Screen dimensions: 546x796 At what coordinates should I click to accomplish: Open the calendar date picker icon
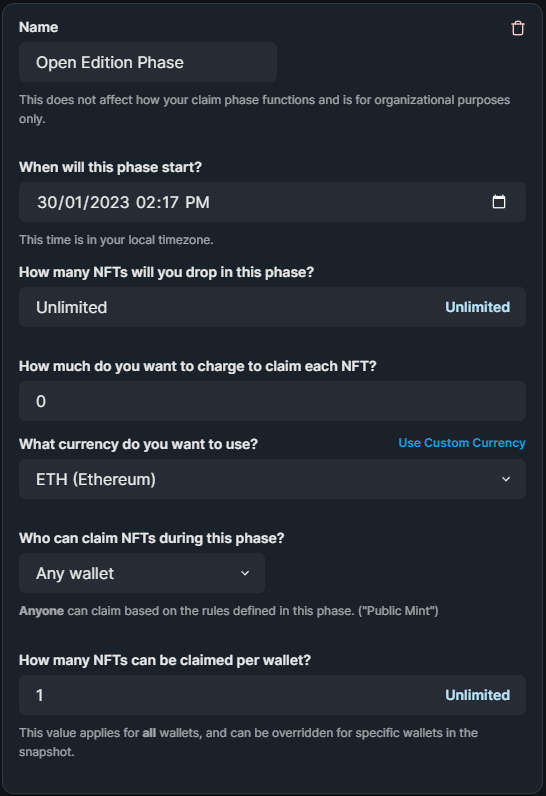click(x=499, y=202)
